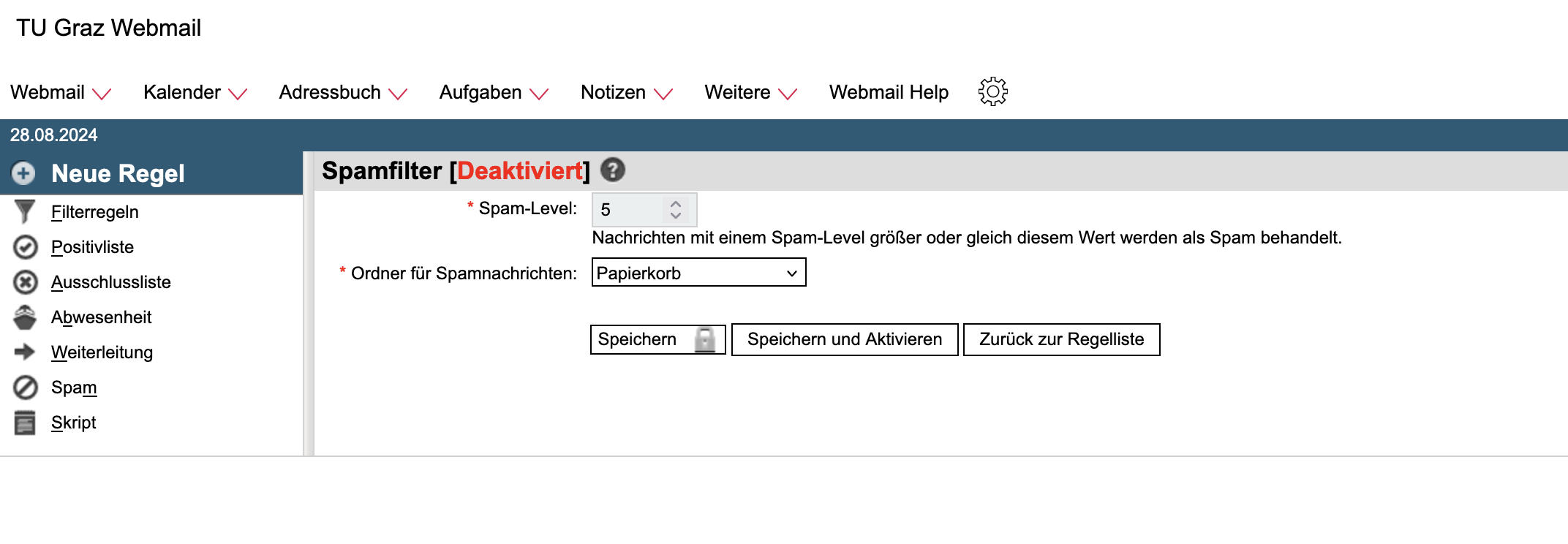Open the Spam link in sidebar
The image size is (1568, 544).
coord(74,388)
